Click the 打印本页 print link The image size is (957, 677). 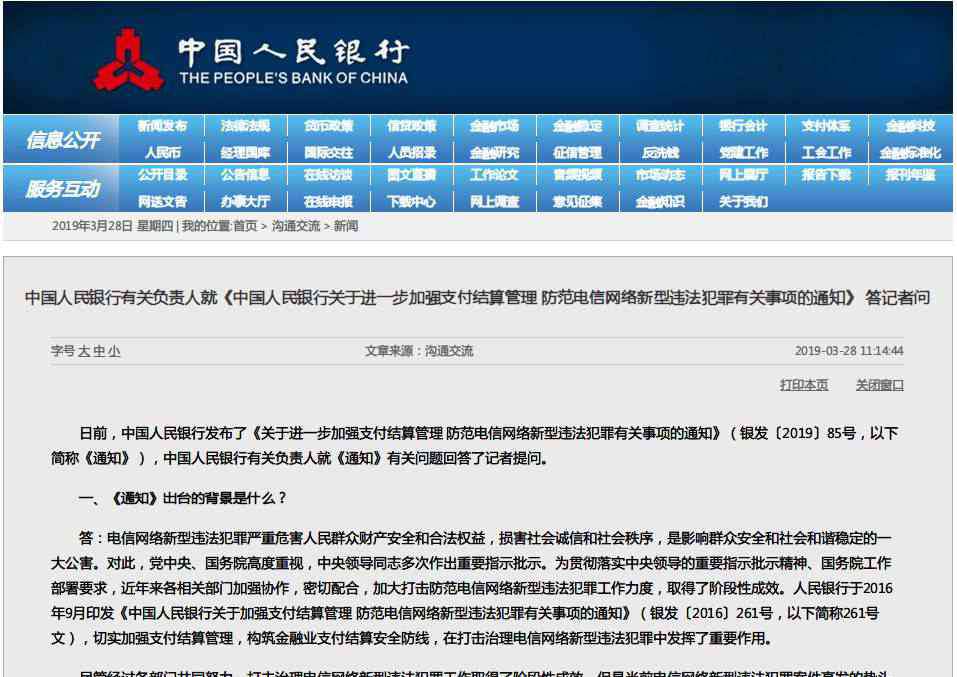[804, 385]
